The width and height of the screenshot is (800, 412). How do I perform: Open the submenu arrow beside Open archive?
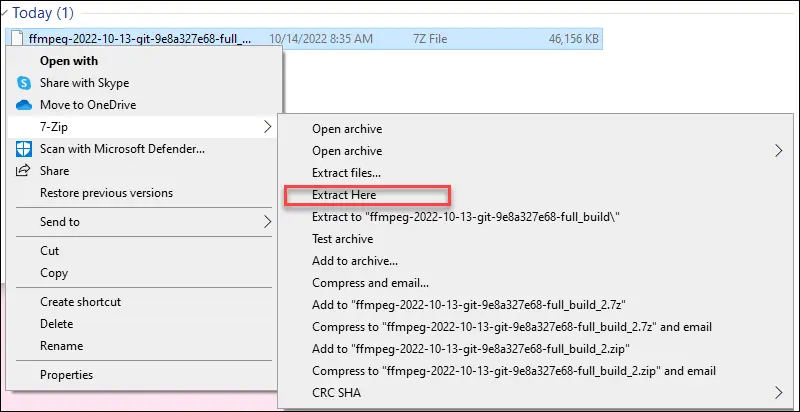click(x=777, y=151)
